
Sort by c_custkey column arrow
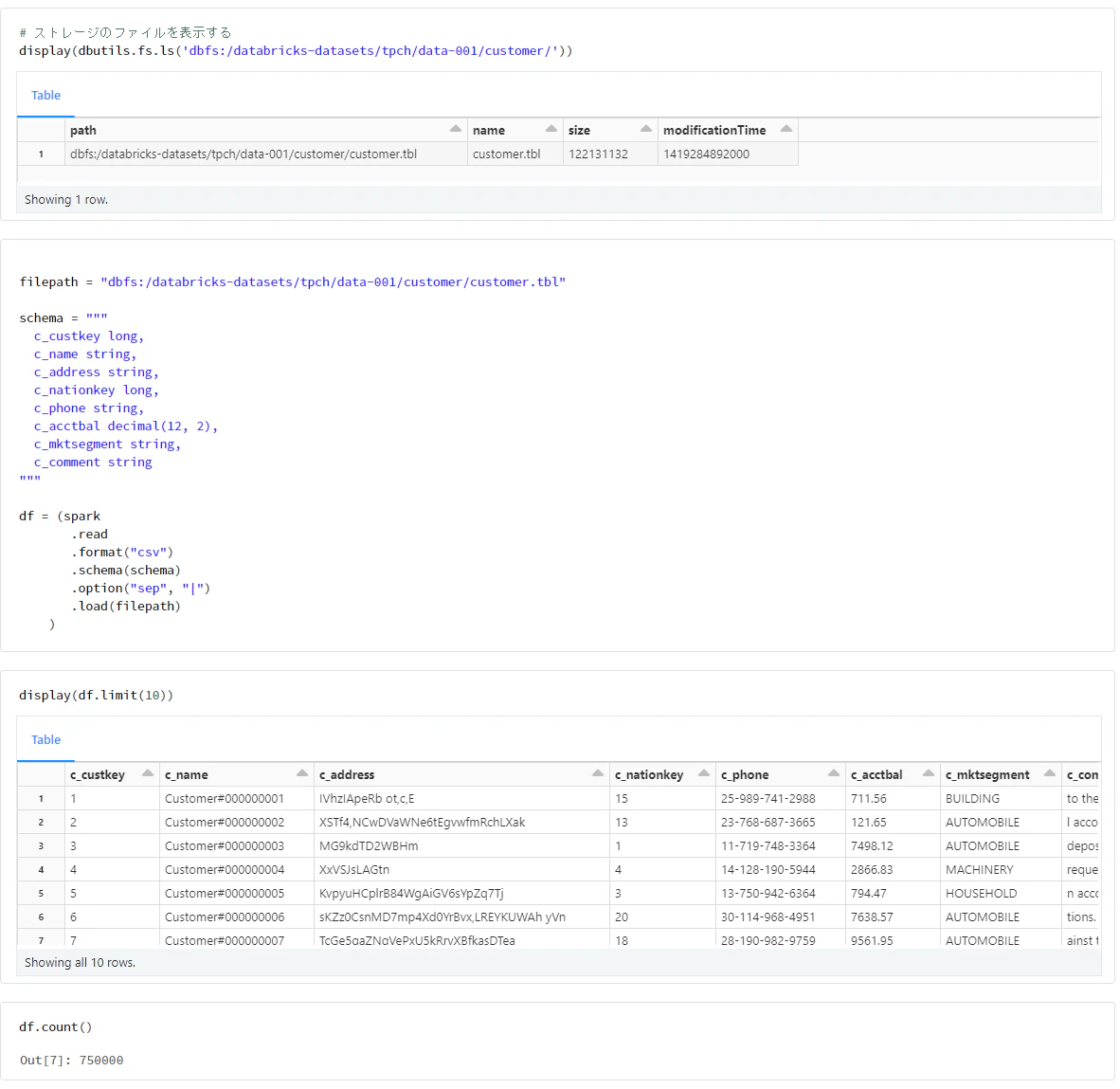(x=148, y=773)
